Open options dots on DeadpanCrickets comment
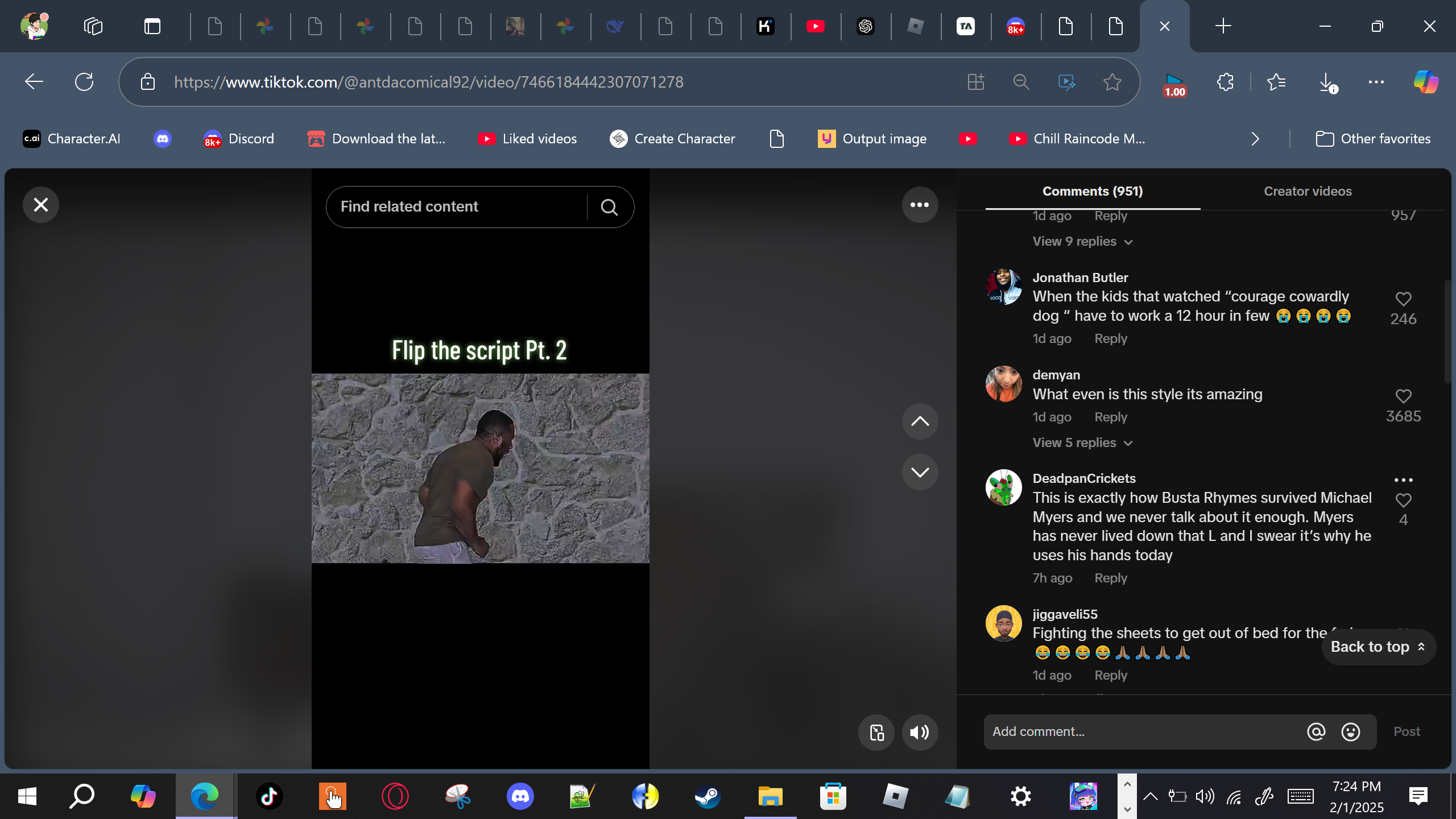The height and width of the screenshot is (819, 1456). (x=1403, y=480)
